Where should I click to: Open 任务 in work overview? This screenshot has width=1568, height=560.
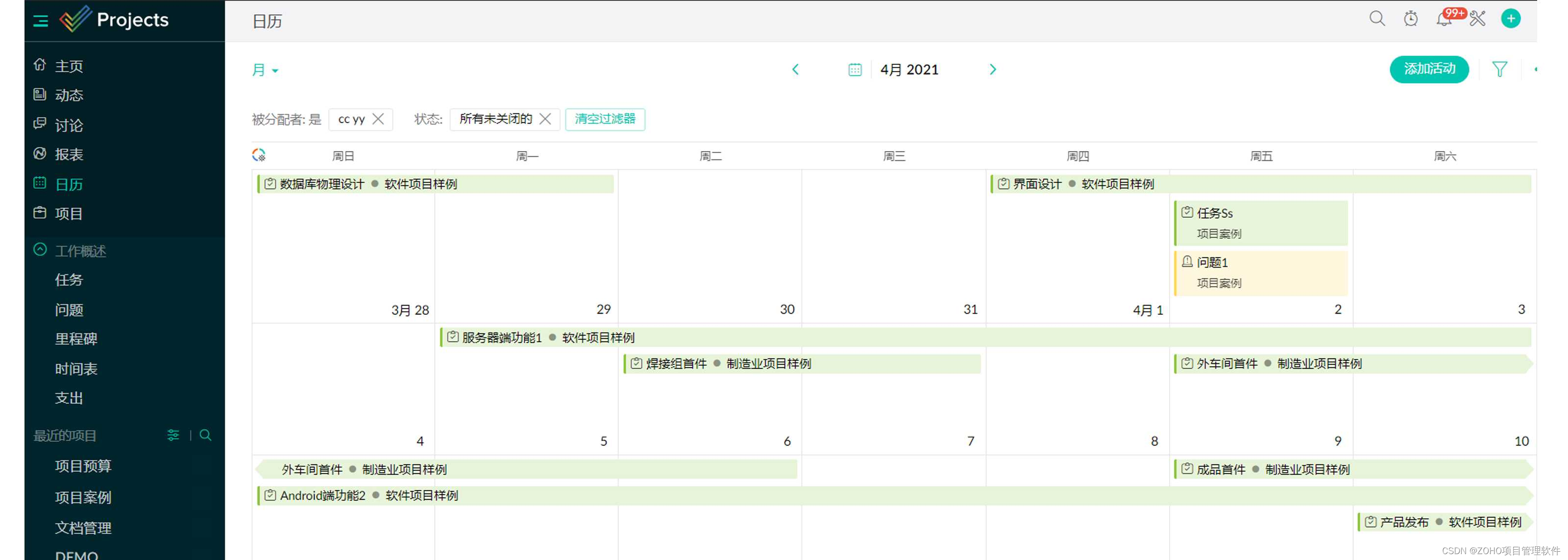69,280
